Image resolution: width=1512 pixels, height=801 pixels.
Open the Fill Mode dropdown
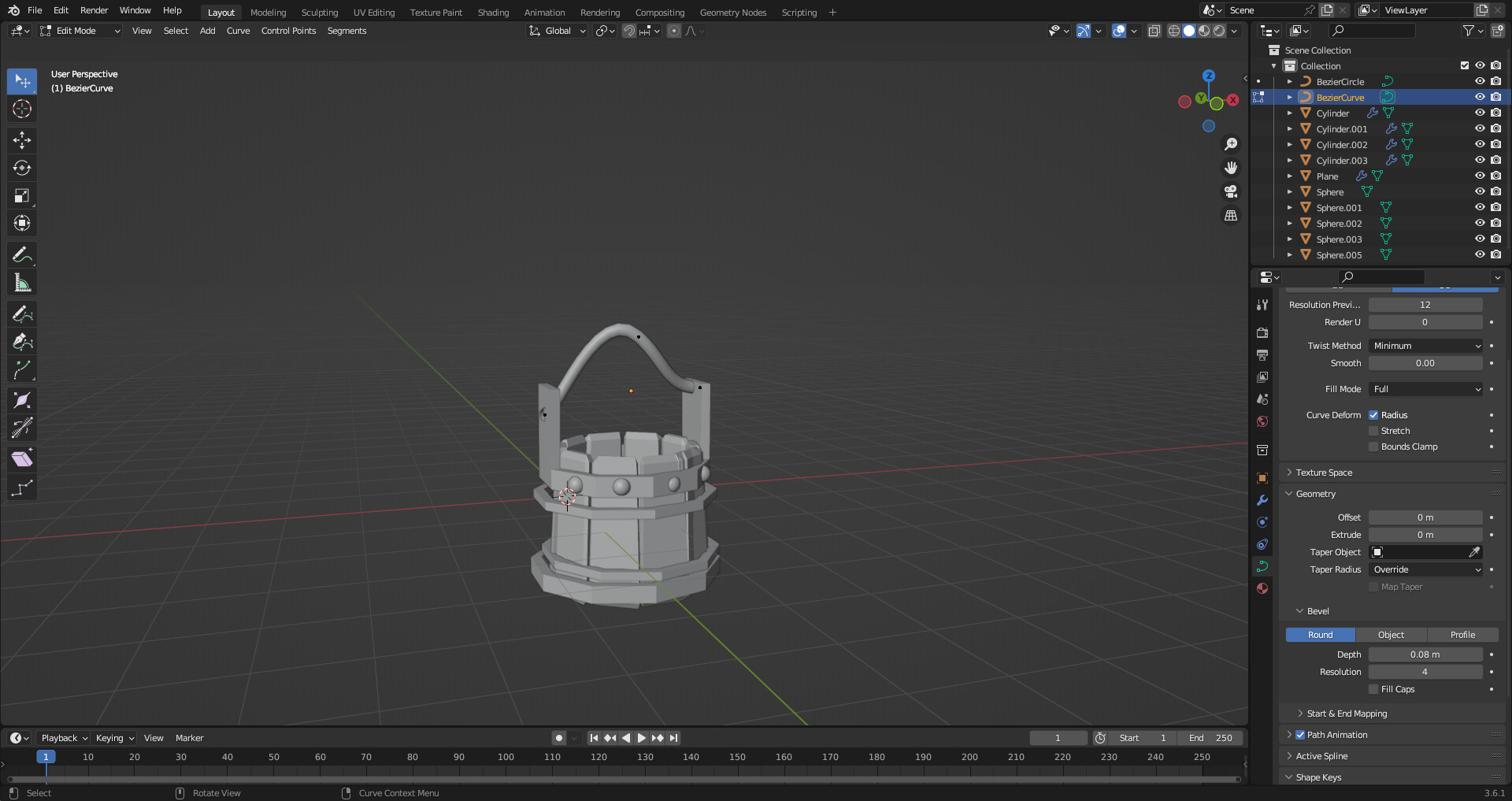pos(1425,389)
